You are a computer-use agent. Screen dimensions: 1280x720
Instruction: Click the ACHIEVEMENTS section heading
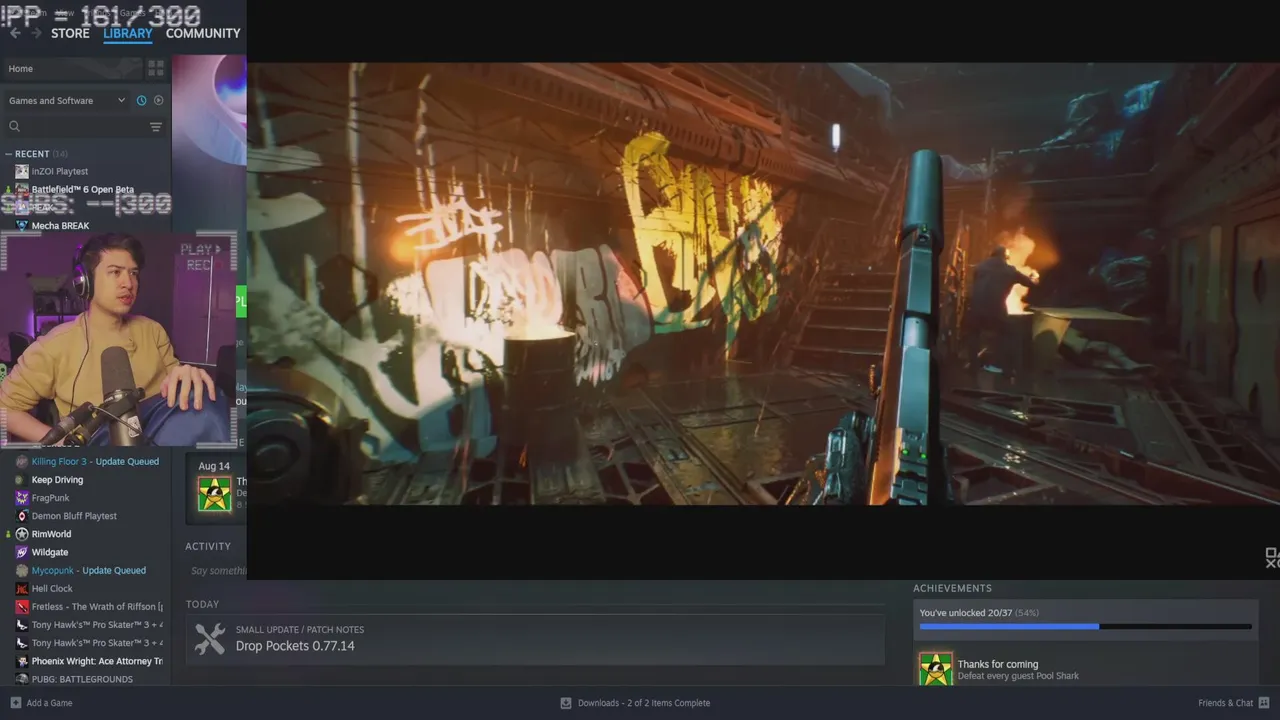point(952,588)
